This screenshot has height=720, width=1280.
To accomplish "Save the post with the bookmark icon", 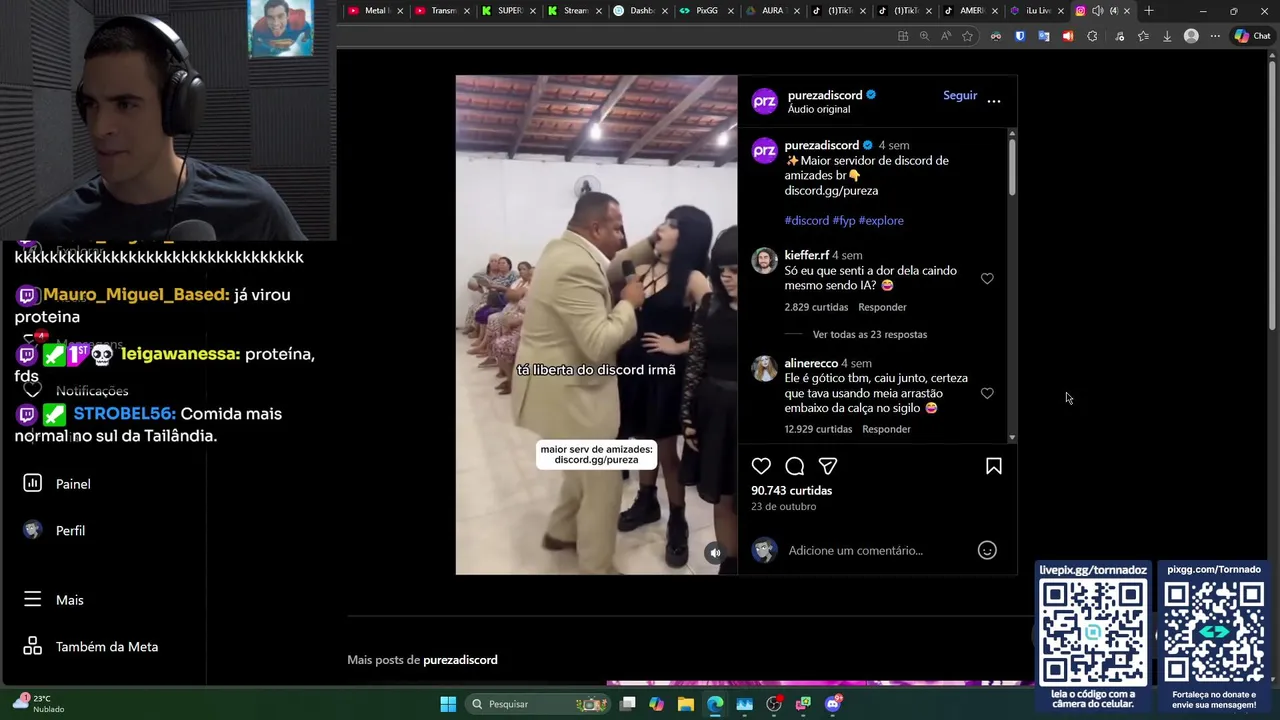I will click(x=994, y=466).
